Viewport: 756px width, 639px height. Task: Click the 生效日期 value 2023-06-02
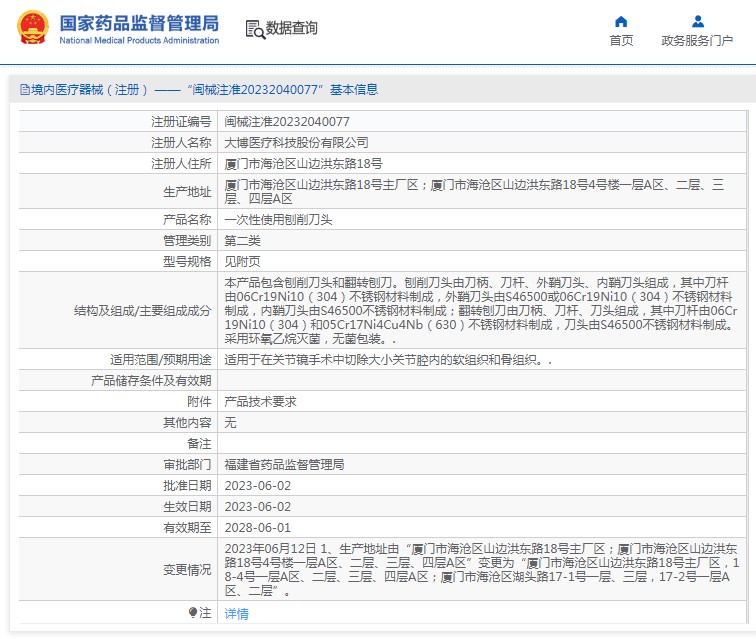click(x=258, y=506)
